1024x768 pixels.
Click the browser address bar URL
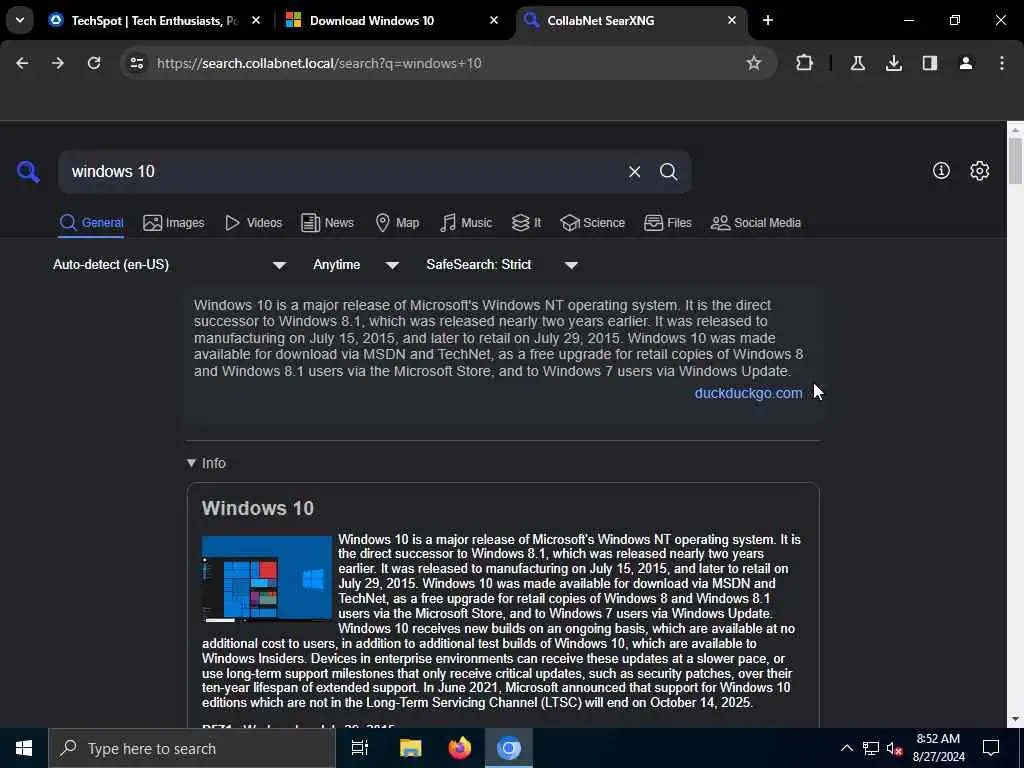[319, 63]
